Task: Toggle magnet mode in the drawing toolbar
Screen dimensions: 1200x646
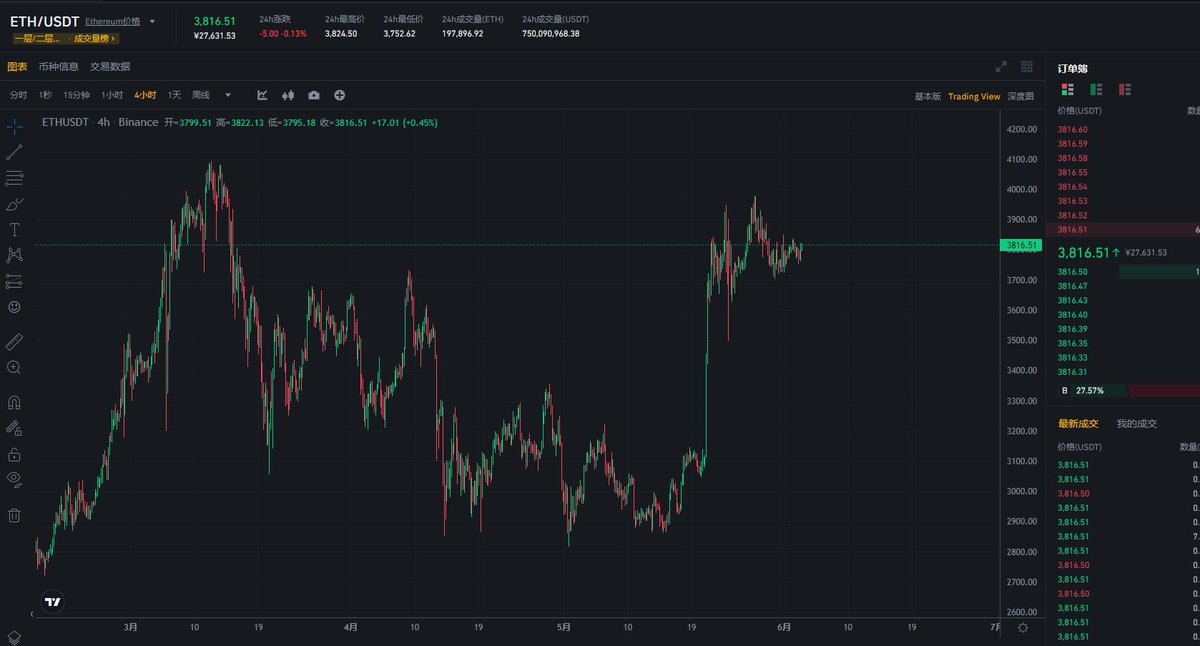Action: [x=14, y=403]
